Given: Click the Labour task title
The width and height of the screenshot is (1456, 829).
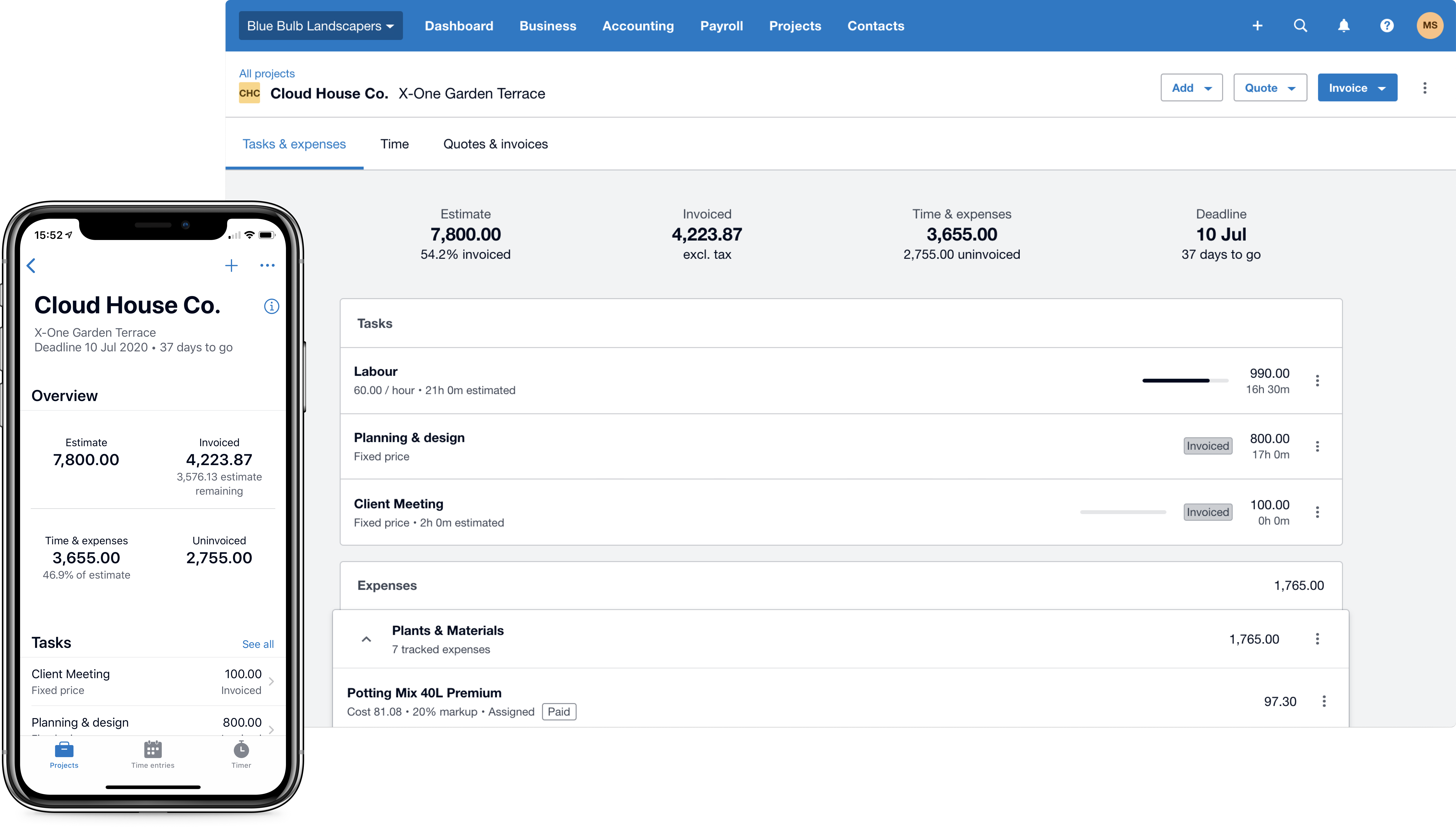Looking at the screenshot, I should (x=376, y=371).
